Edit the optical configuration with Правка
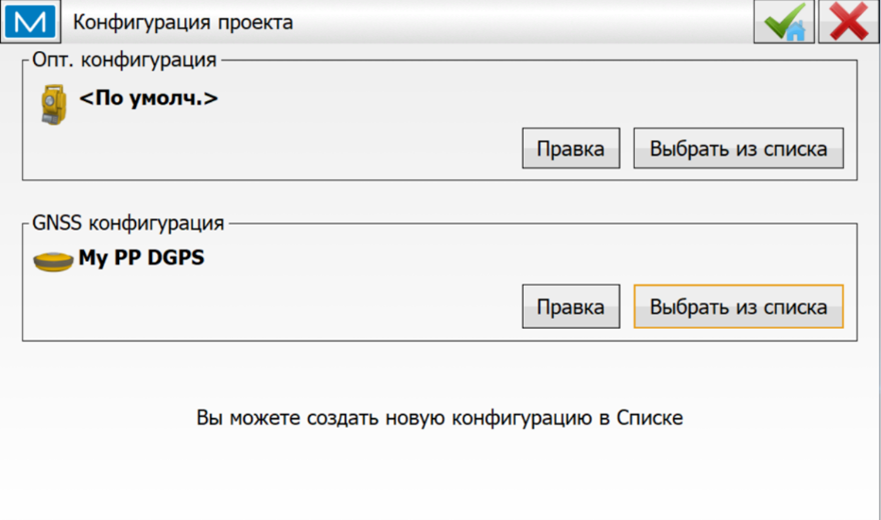Viewport: 881px width, 520px height. coord(571,148)
